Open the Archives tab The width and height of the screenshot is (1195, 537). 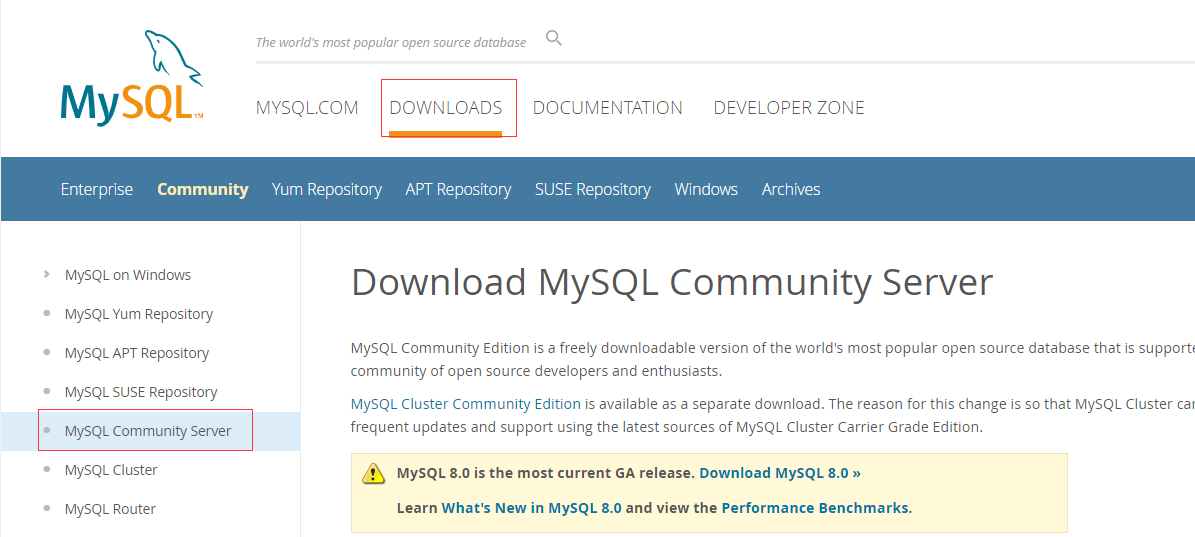(x=791, y=189)
